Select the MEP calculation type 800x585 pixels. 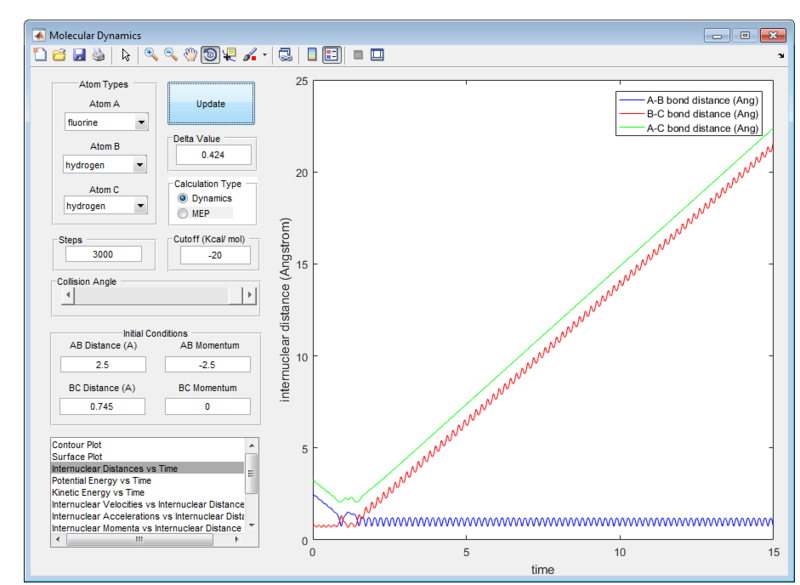(193, 214)
